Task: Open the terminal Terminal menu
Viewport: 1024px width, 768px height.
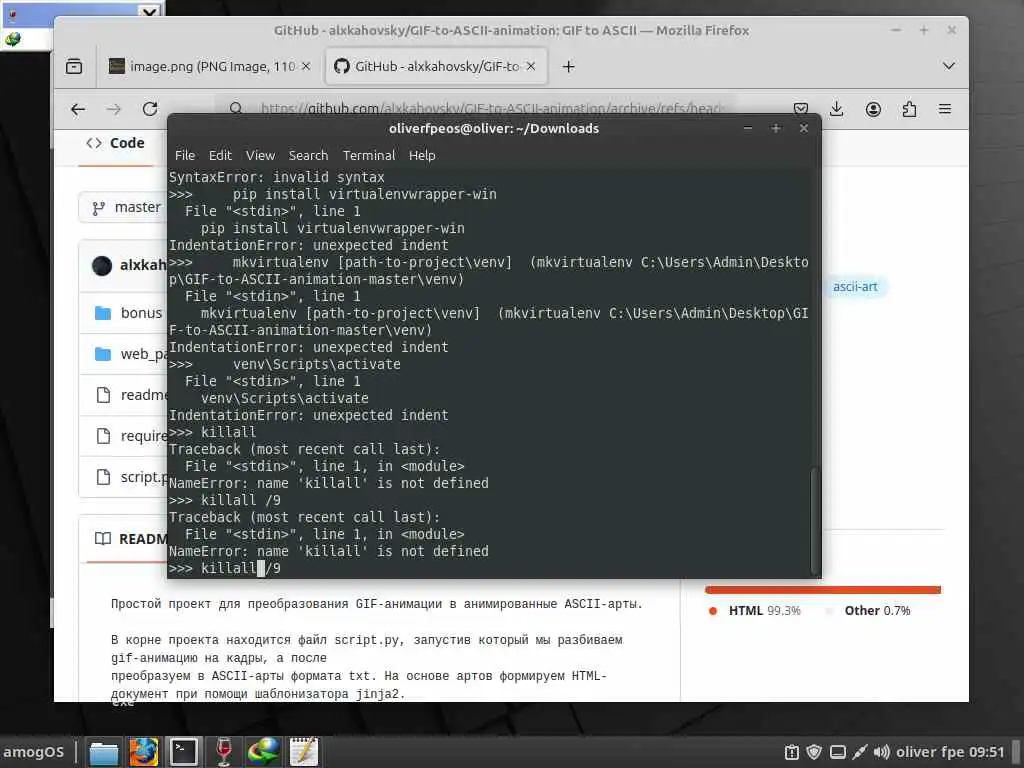Action: click(369, 155)
